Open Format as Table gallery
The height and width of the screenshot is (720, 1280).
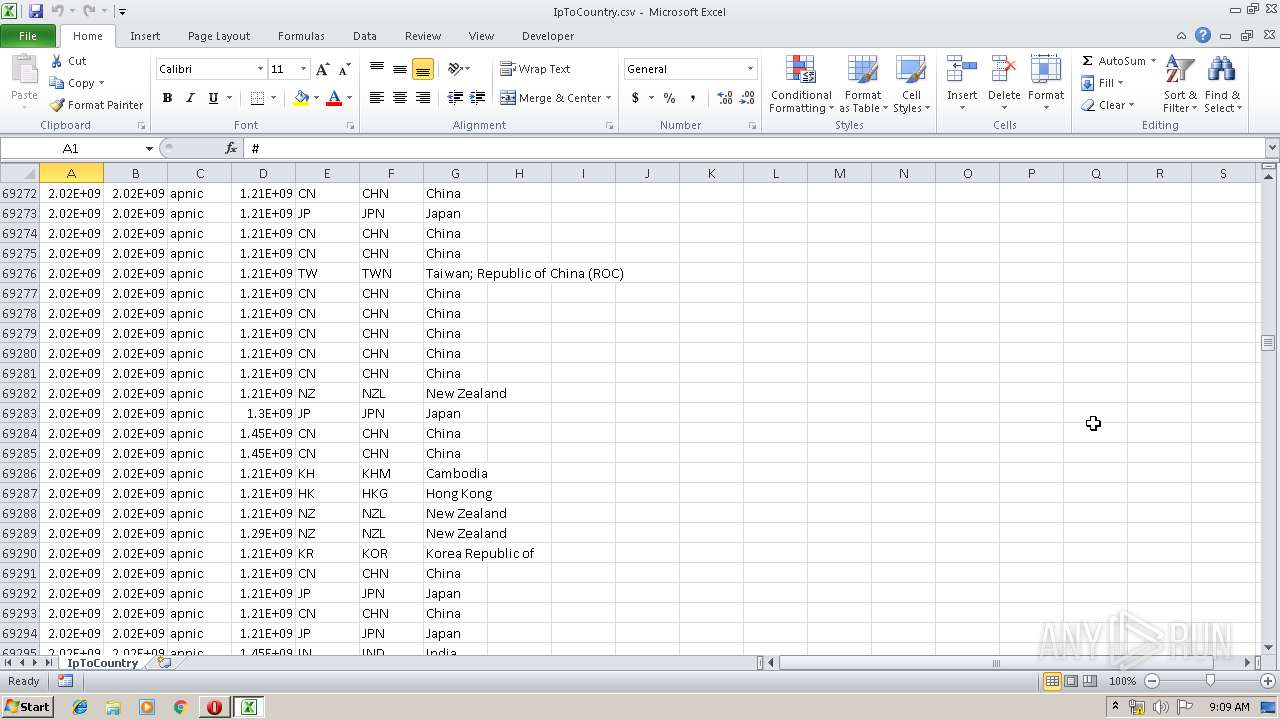[x=863, y=85]
